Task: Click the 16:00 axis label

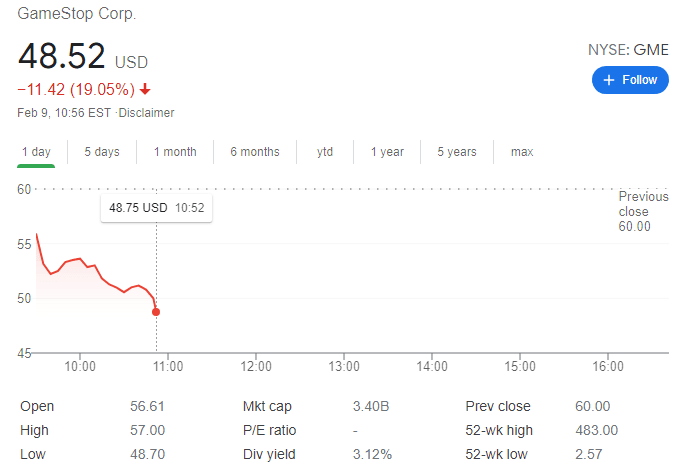Action: point(608,366)
